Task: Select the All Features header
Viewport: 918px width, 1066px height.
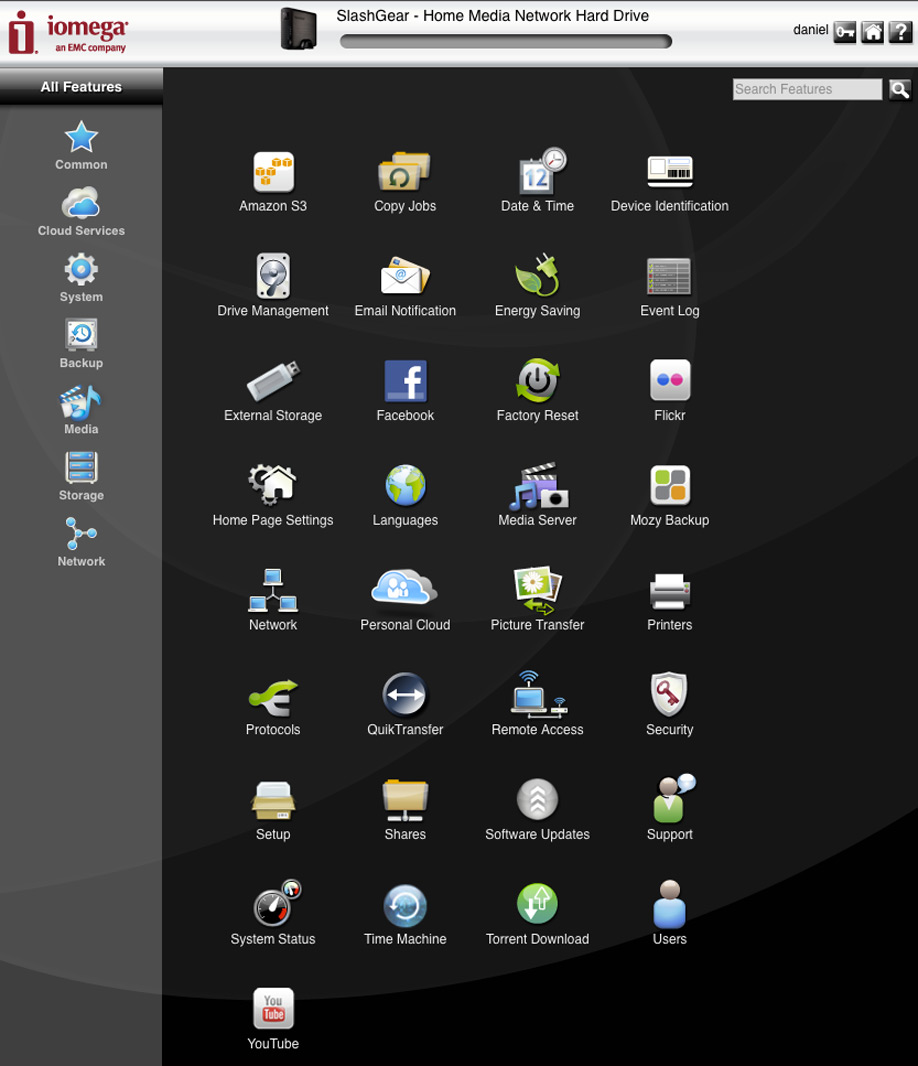Action: point(81,87)
